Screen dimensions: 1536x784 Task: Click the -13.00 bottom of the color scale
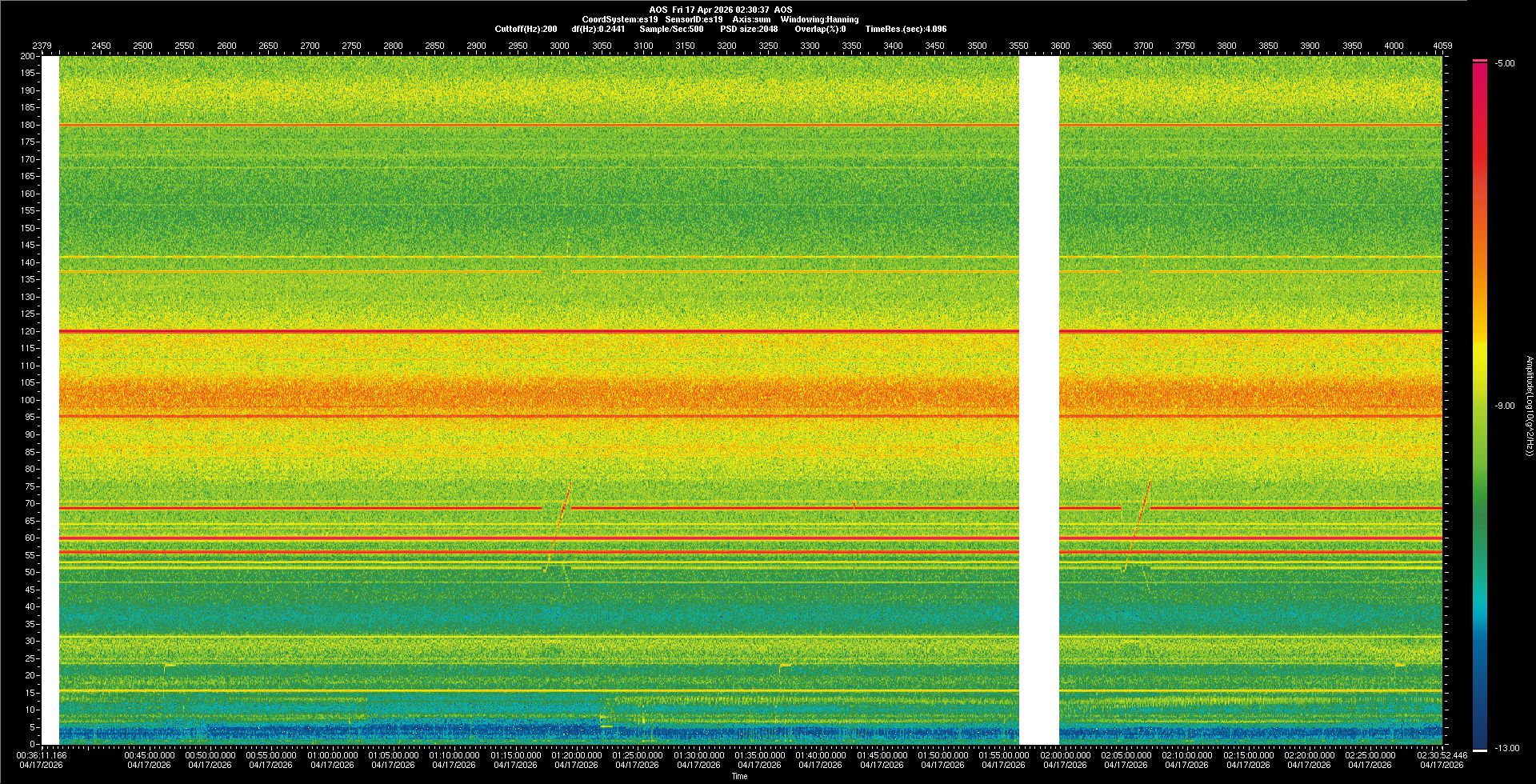tap(1507, 748)
